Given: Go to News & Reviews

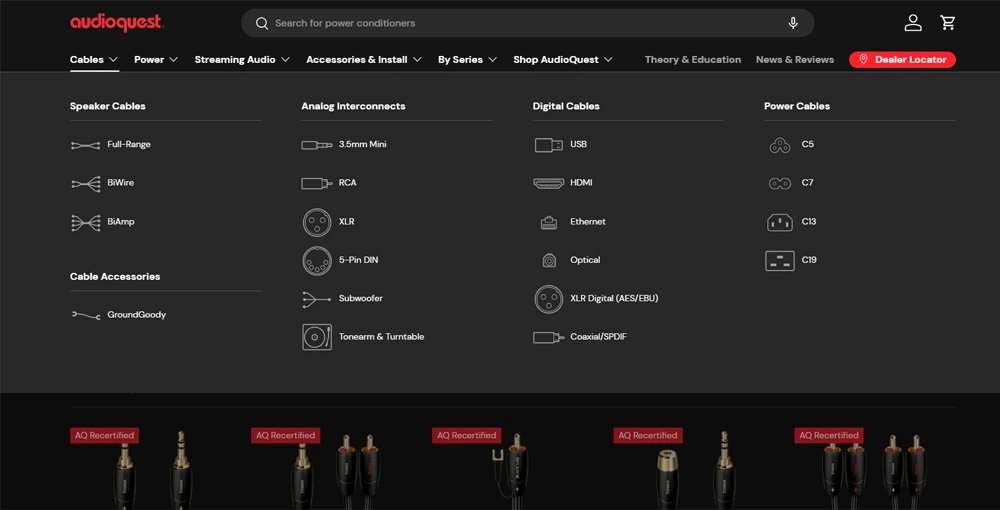Looking at the screenshot, I should (795, 59).
